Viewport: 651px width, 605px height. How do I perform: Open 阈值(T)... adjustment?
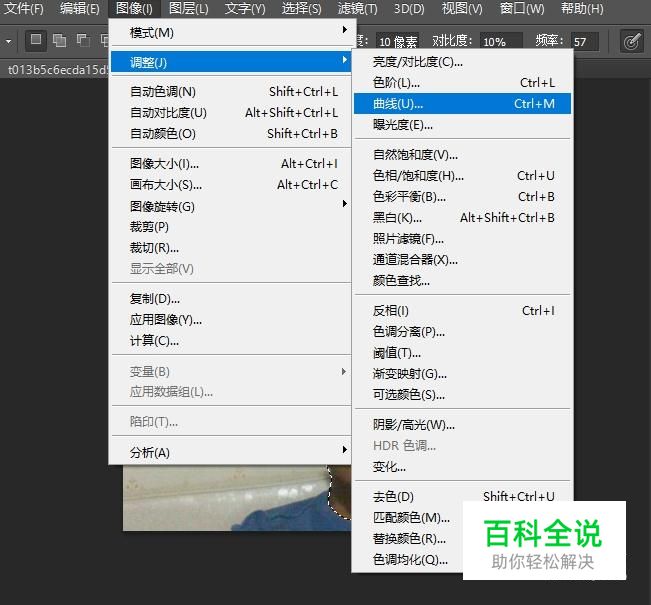[x=462, y=353]
